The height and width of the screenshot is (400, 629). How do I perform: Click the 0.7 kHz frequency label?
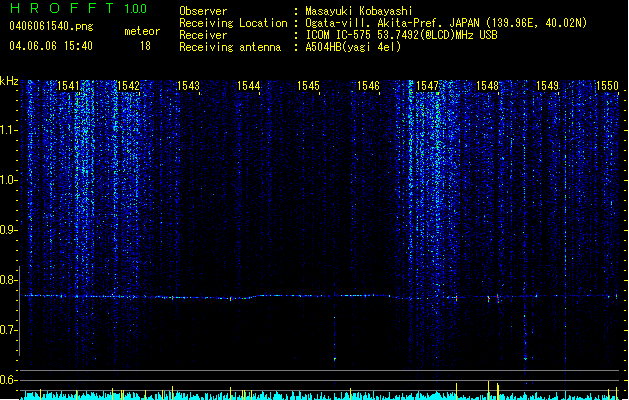point(9,330)
